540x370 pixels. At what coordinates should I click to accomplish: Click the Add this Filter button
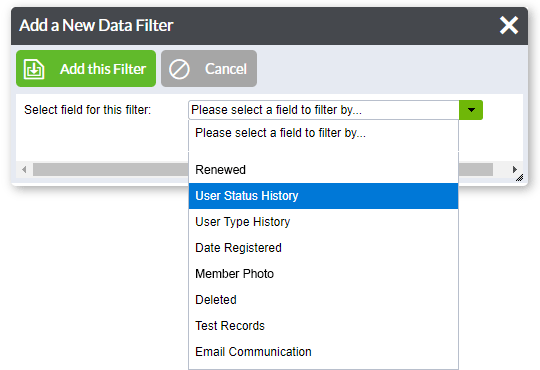[86, 69]
